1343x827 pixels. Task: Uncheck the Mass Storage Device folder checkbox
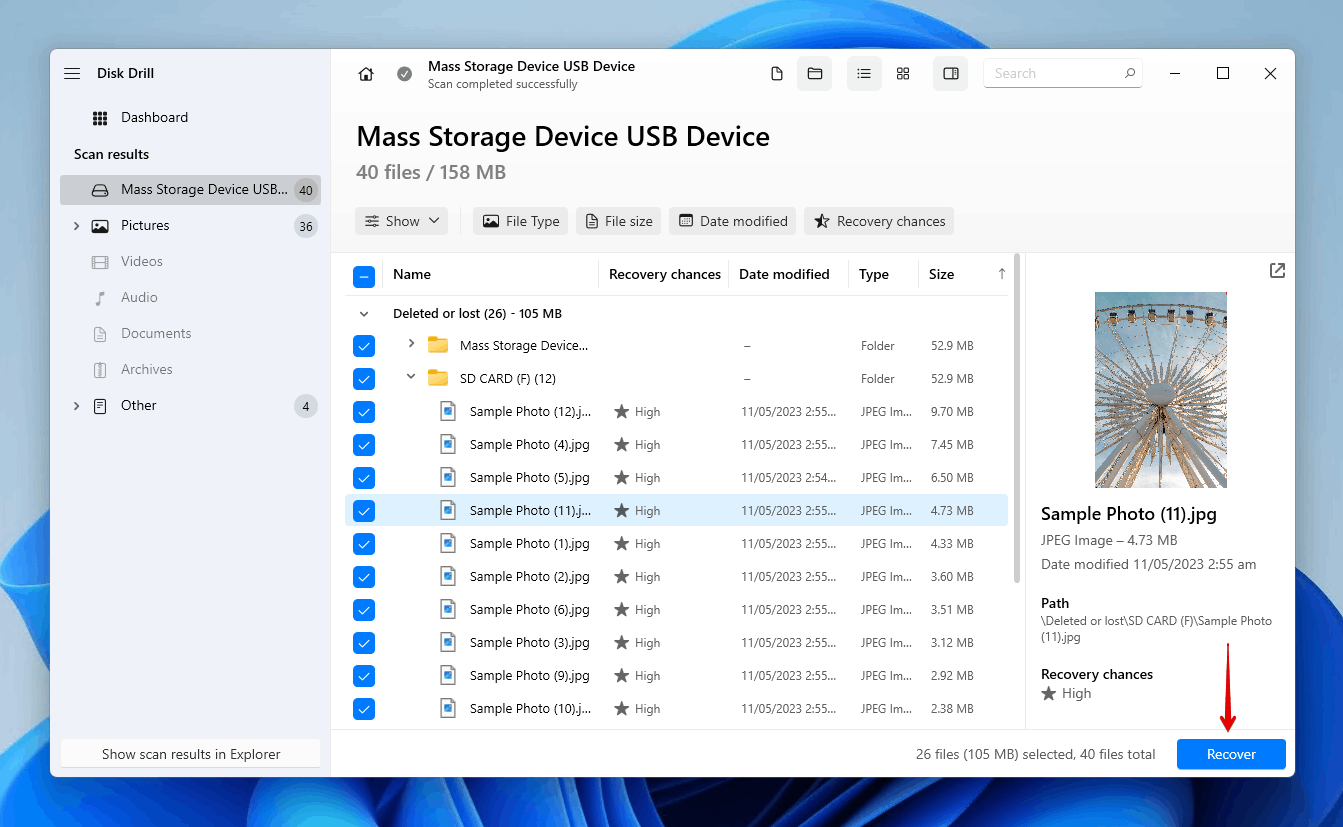pos(364,346)
